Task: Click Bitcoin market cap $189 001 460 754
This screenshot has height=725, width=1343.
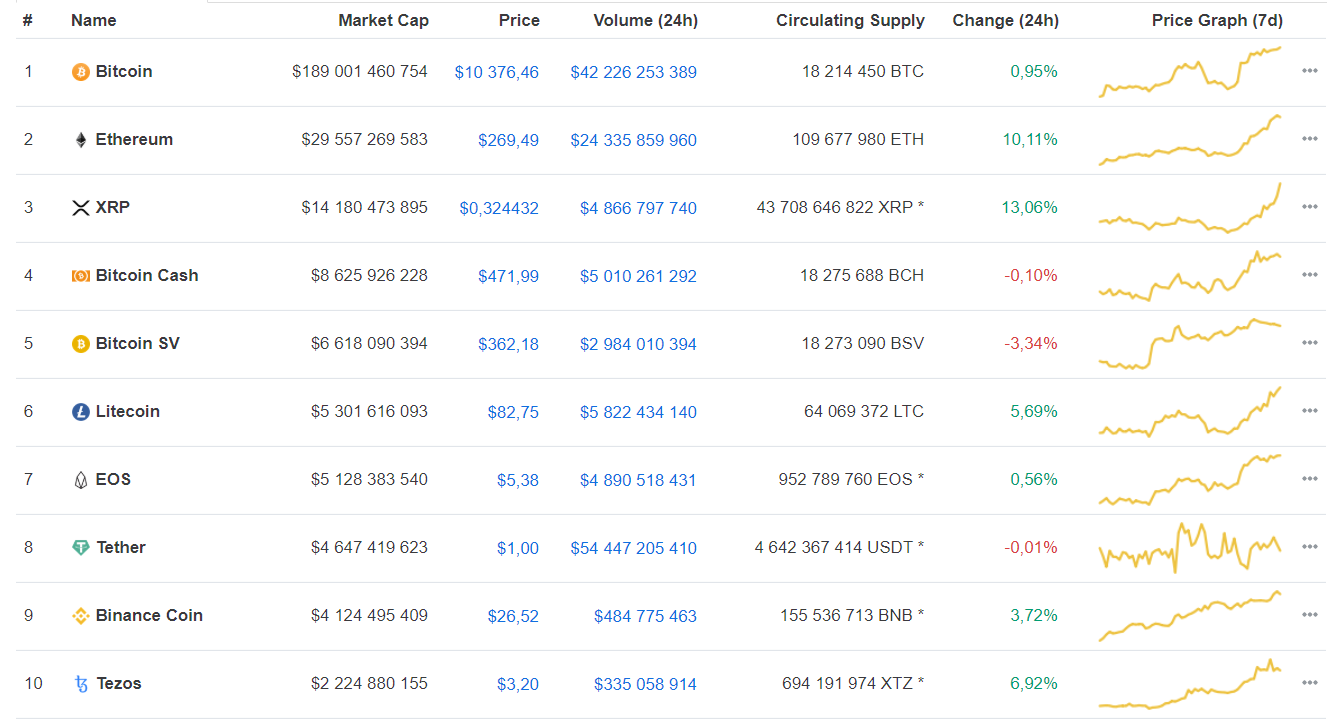Action: (360, 72)
